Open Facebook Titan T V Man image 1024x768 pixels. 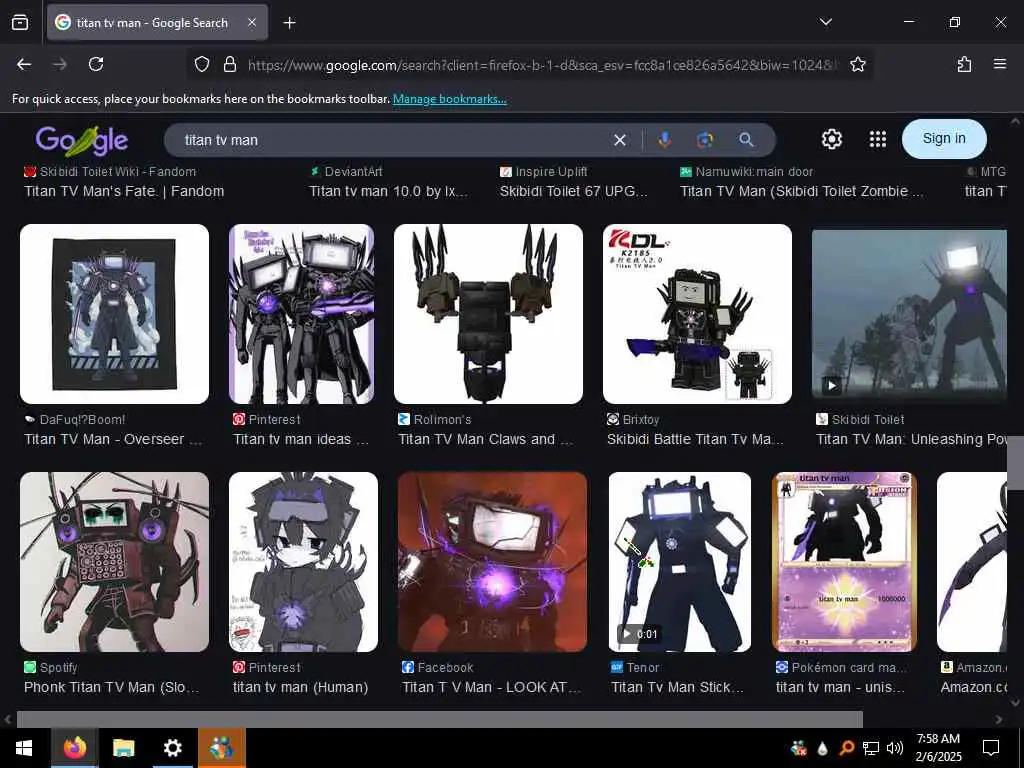(x=492, y=562)
